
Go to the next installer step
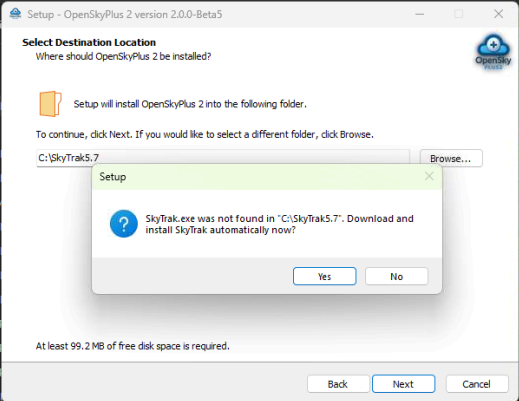click(x=403, y=384)
